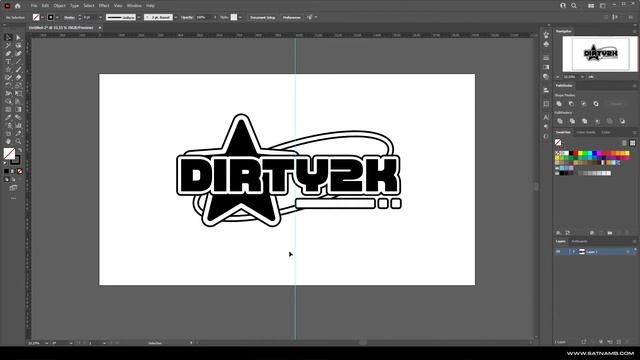Open the brush definition dropdown
Screen dimensions: 640x360
pyautogui.click(x=176, y=18)
